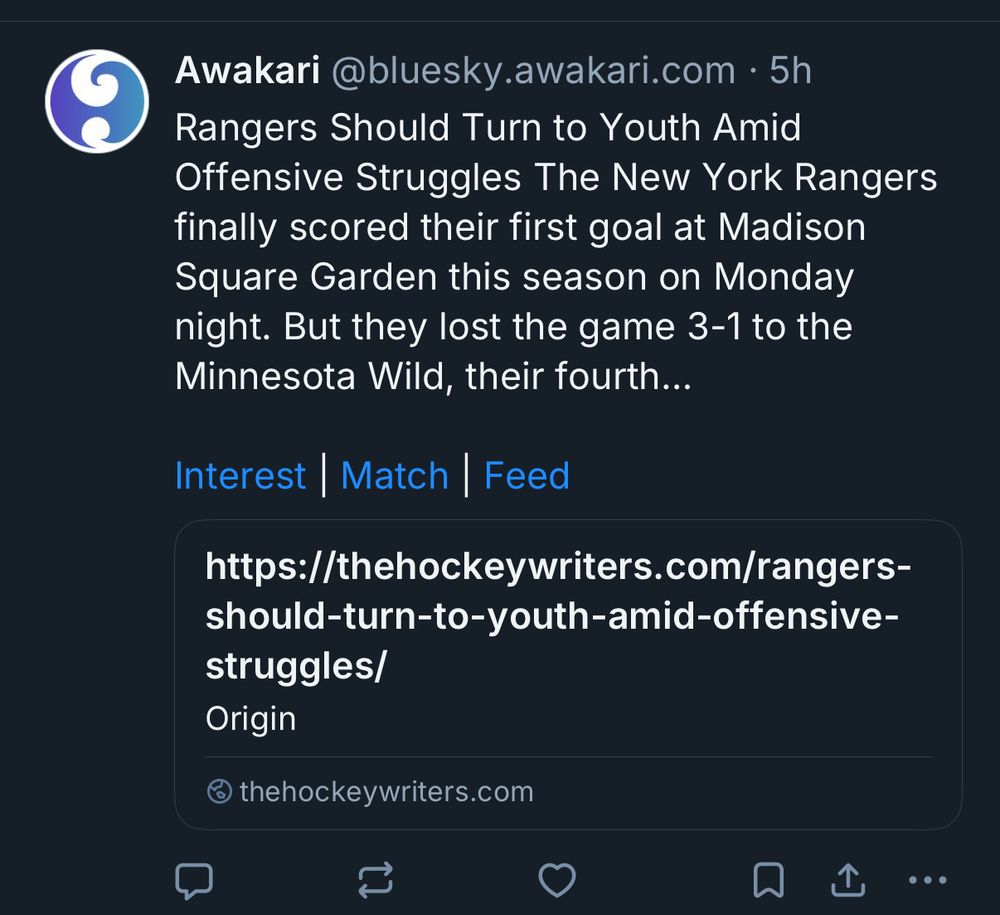The width and height of the screenshot is (1000, 915).
Task: Open the Feed link
Action: (x=527, y=476)
